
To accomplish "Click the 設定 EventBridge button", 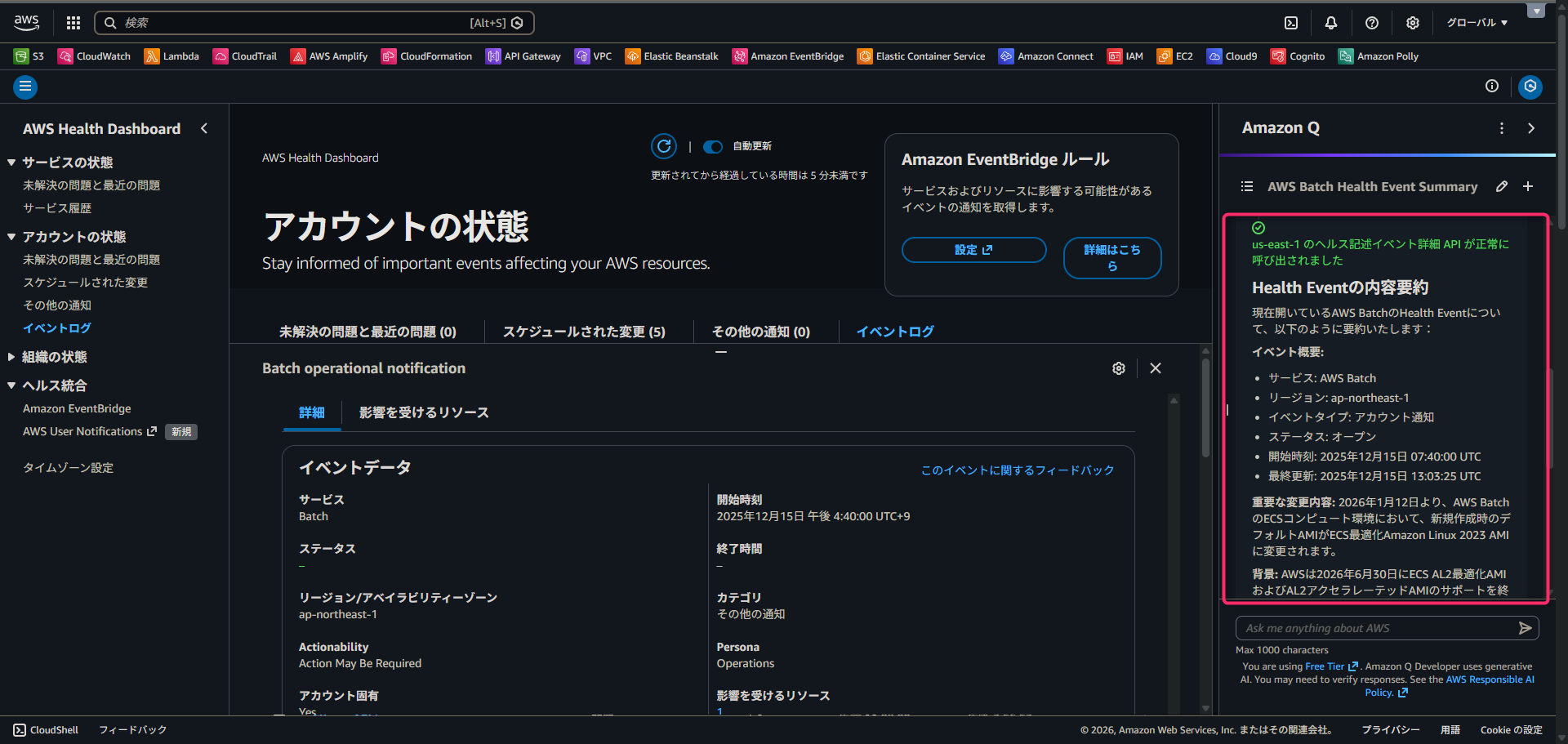I will coord(973,250).
